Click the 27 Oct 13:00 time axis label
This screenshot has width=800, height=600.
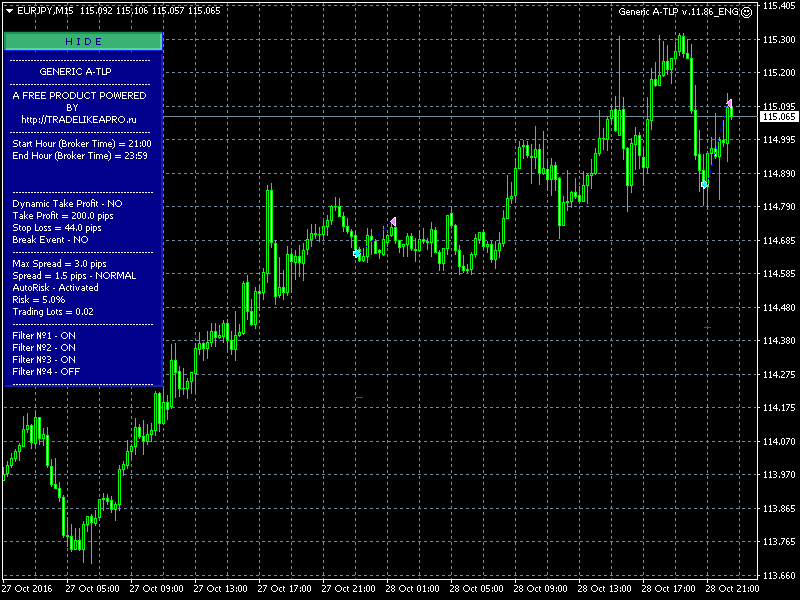tap(220, 589)
